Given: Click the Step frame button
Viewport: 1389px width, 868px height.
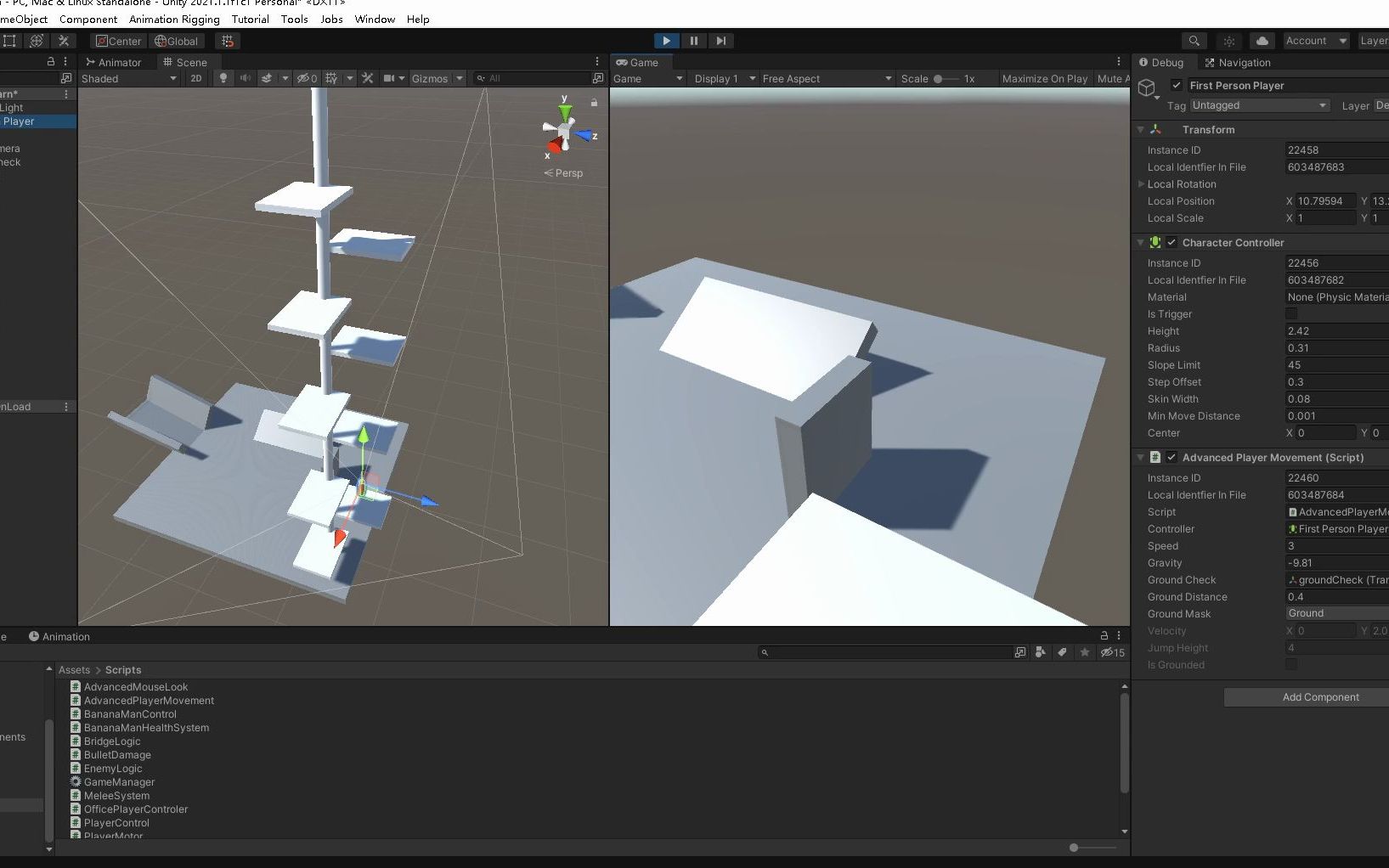Looking at the screenshot, I should coord(721,40).
